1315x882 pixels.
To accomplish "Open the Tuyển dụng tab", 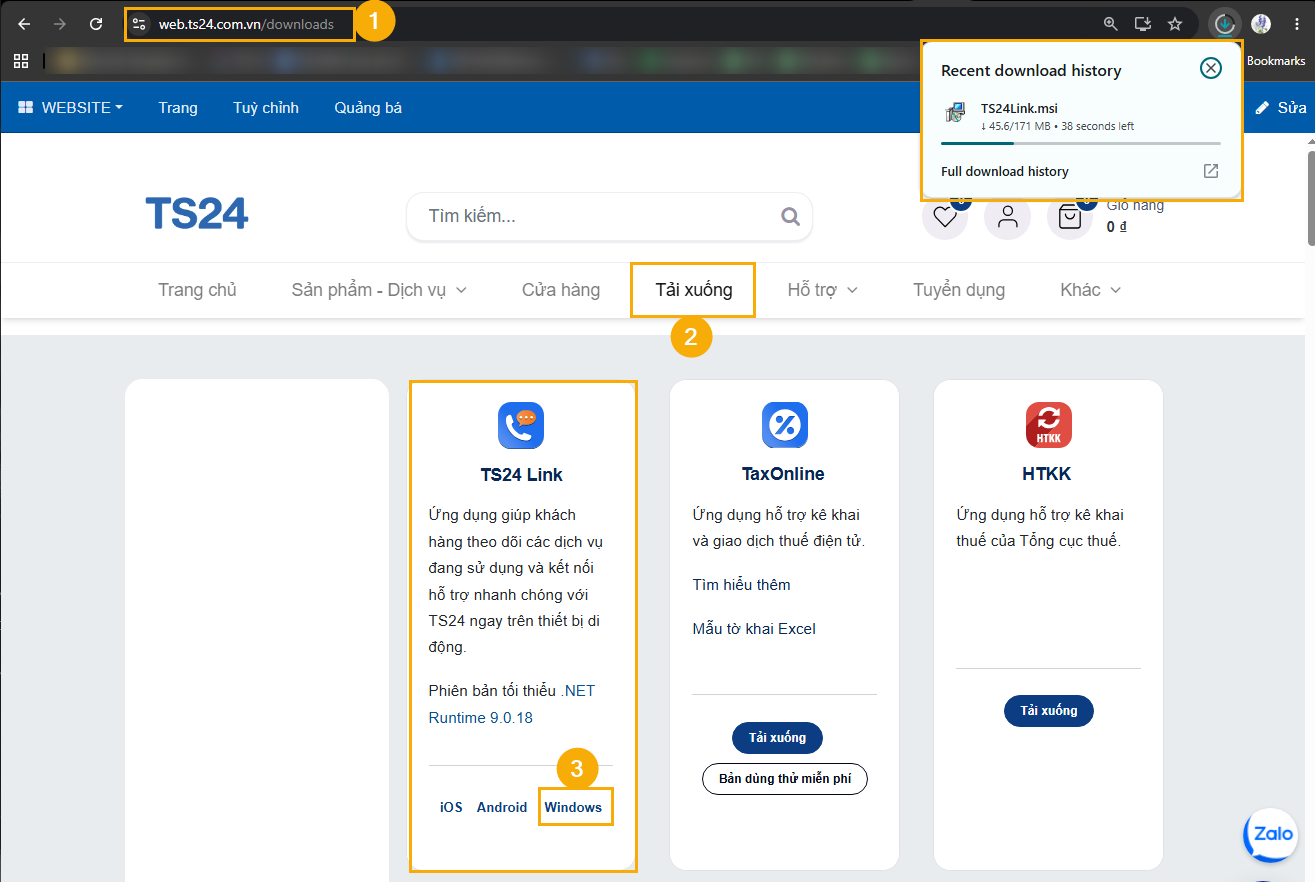I will tap(959, 290).
